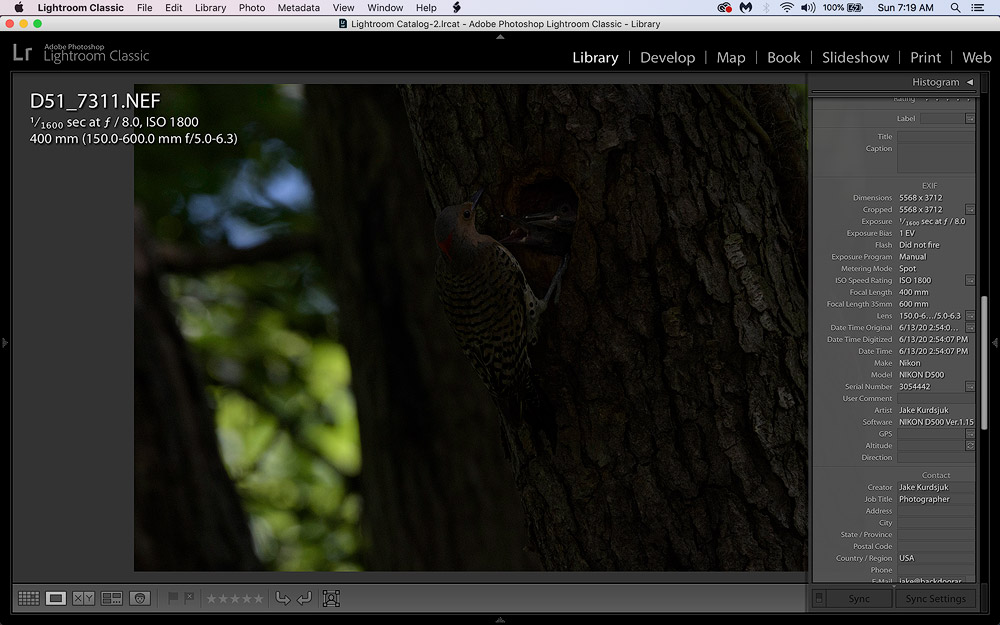Open Compare view (XY) icon

[84, 598]
